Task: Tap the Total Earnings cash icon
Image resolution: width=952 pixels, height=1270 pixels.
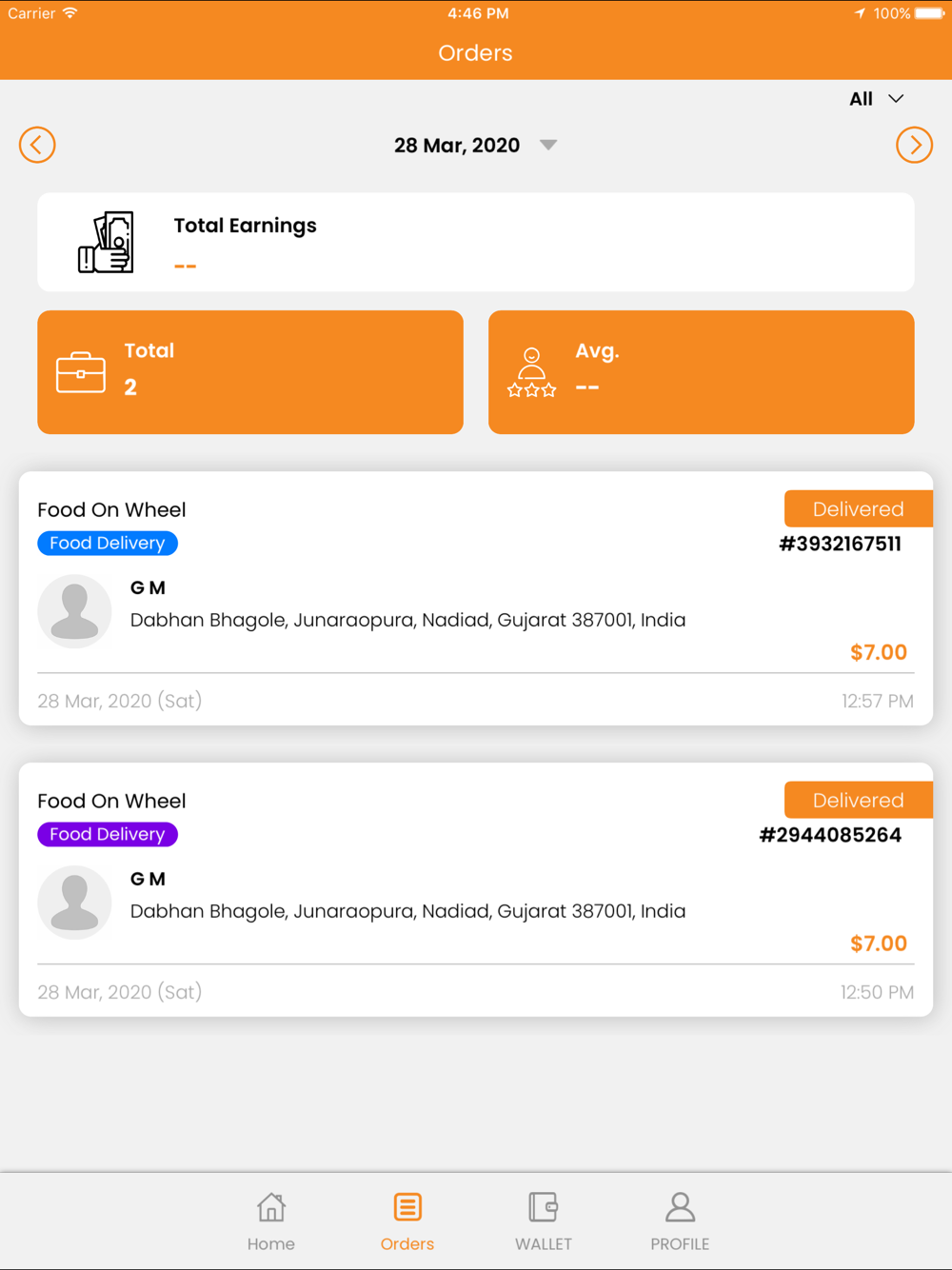Action: tap(106, 242)
